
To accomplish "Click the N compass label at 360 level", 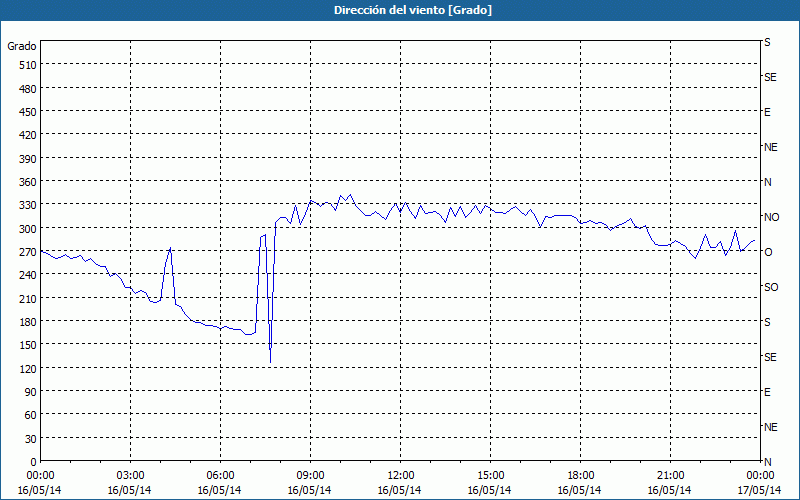I will (x=767, y=182).
